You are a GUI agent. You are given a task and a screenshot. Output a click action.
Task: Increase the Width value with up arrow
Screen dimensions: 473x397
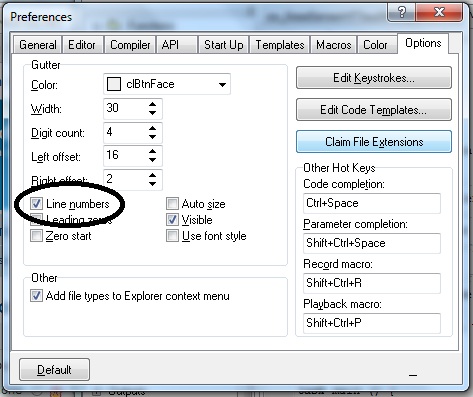click(x=152, y=105)
